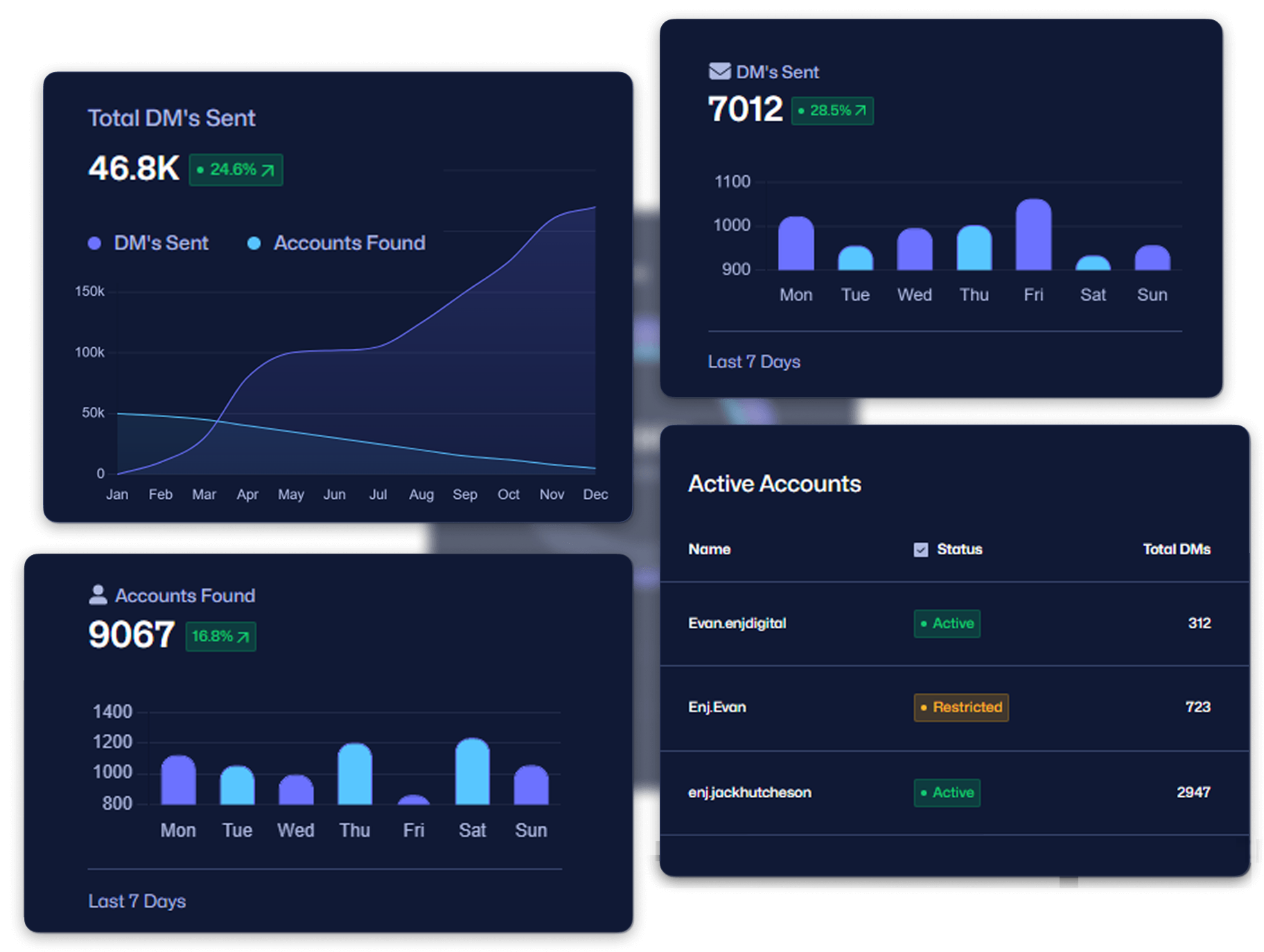Click the Sun bar in Accounts Found chart

point(531,785)
